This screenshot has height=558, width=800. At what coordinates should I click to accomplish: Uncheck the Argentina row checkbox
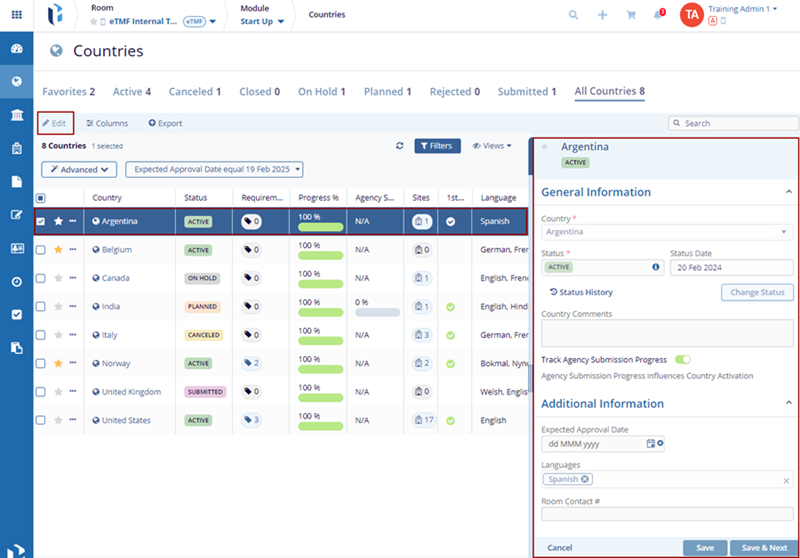click(41, 221)
